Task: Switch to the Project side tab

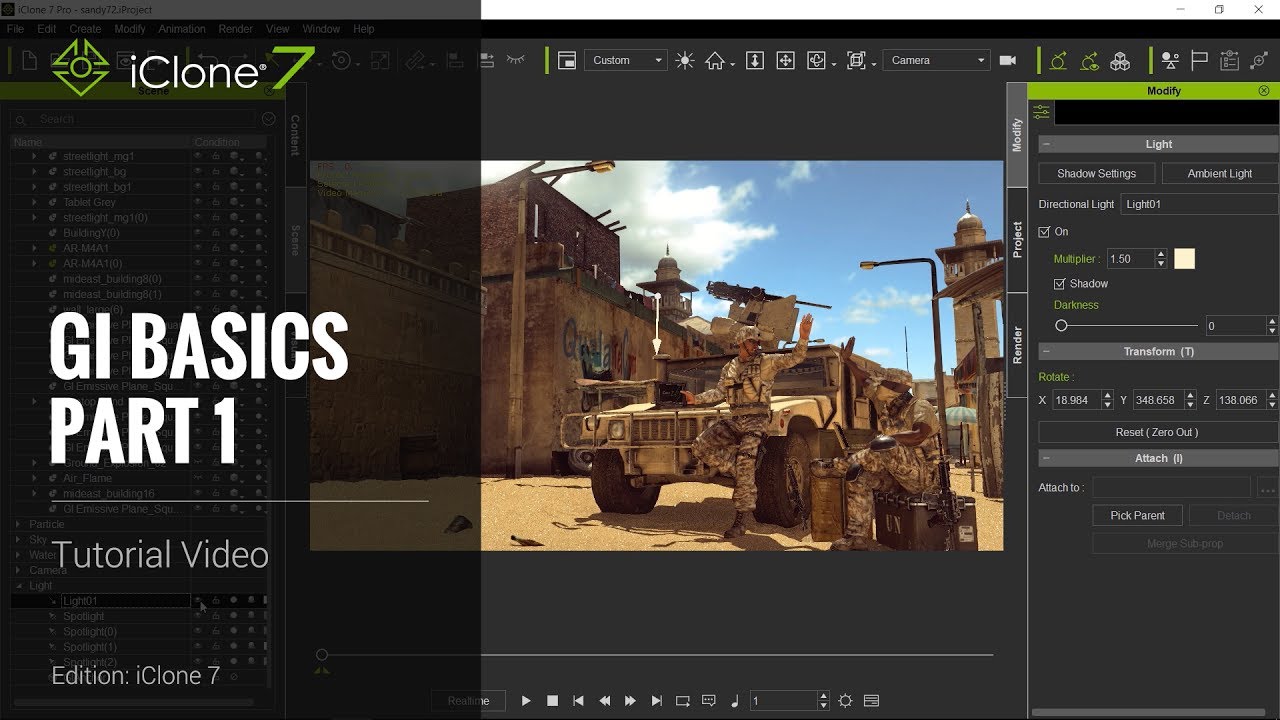Action: 1017,240
